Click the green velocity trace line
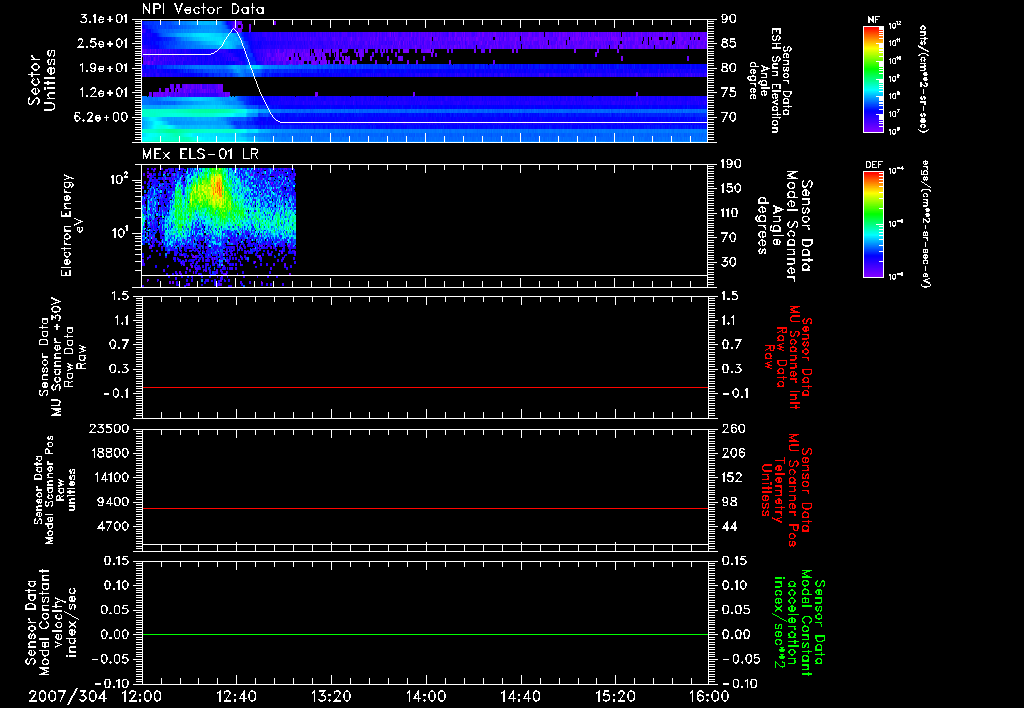Viewport: 1024px width, 708px height. (x=425, y=634)
